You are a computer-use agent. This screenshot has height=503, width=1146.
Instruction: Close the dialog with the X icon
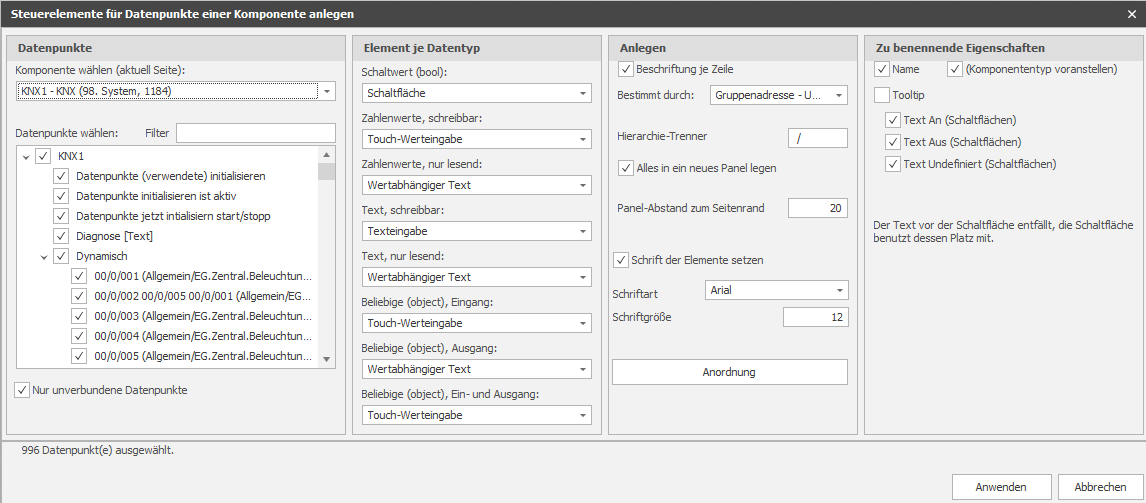pos(1133,14)
